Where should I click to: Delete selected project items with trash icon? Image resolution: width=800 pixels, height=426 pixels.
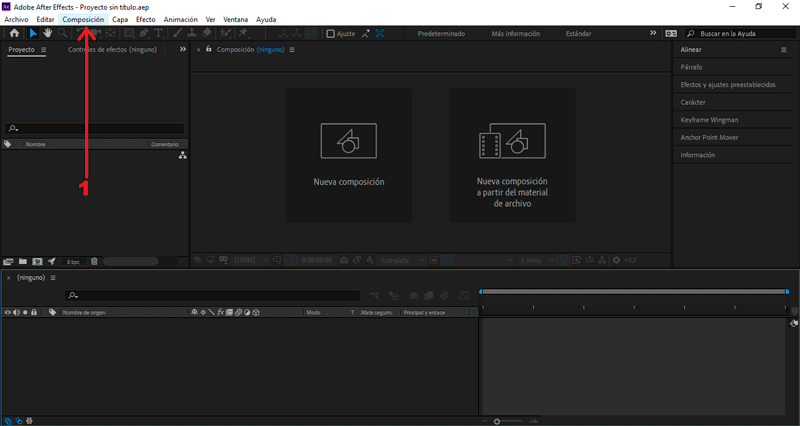[94, 261]
